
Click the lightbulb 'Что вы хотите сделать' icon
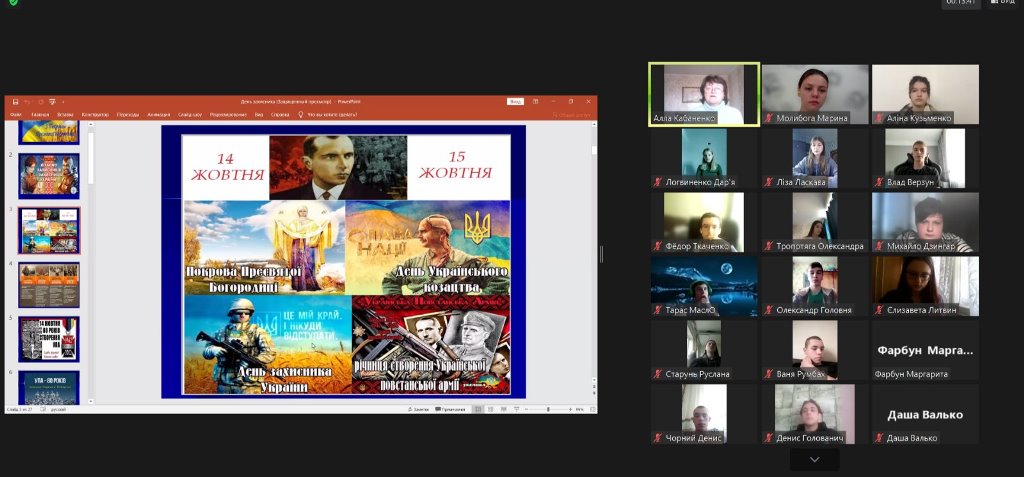[300, 114]
